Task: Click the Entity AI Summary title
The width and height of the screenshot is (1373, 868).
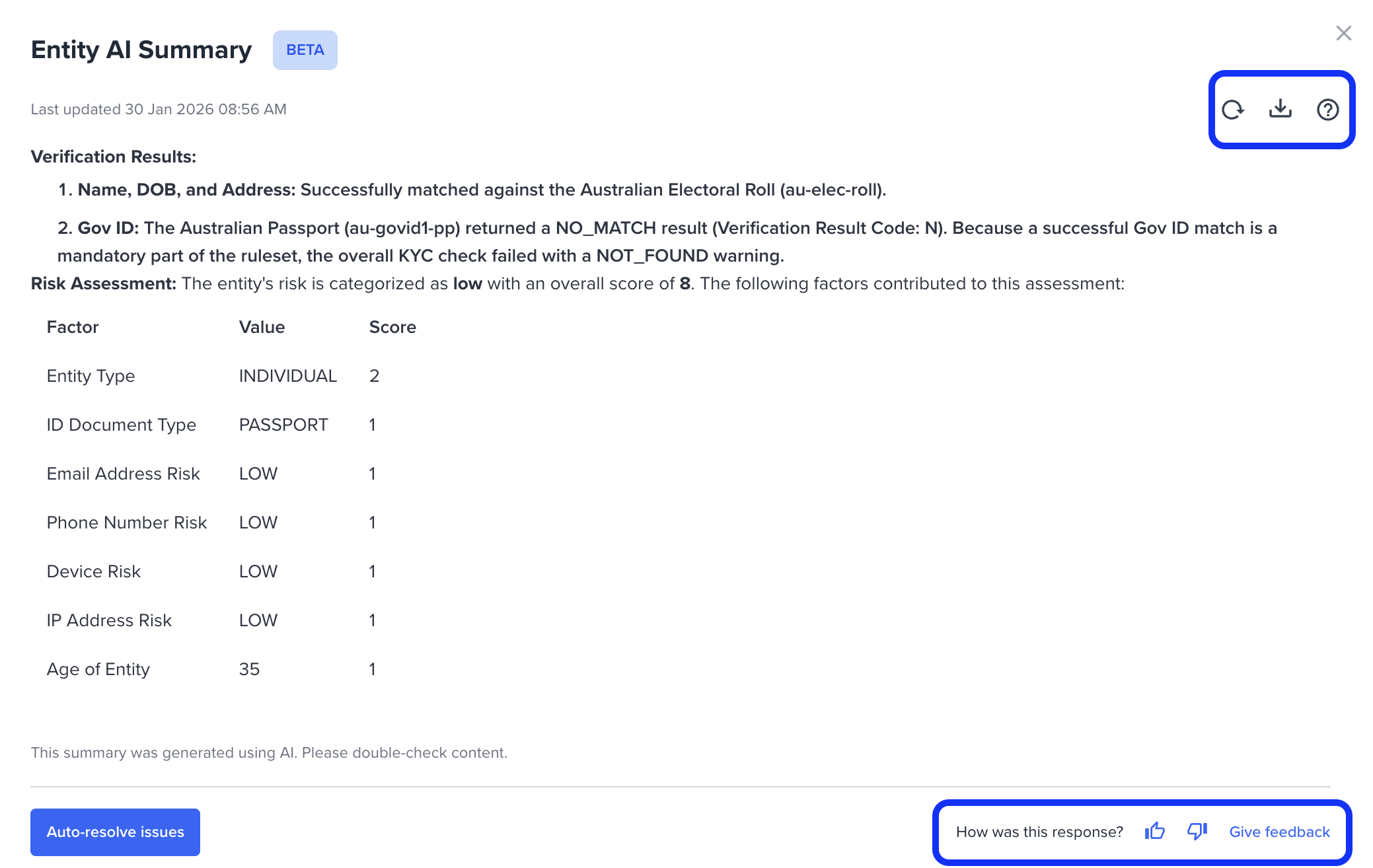Action: (x=140, y=49)
